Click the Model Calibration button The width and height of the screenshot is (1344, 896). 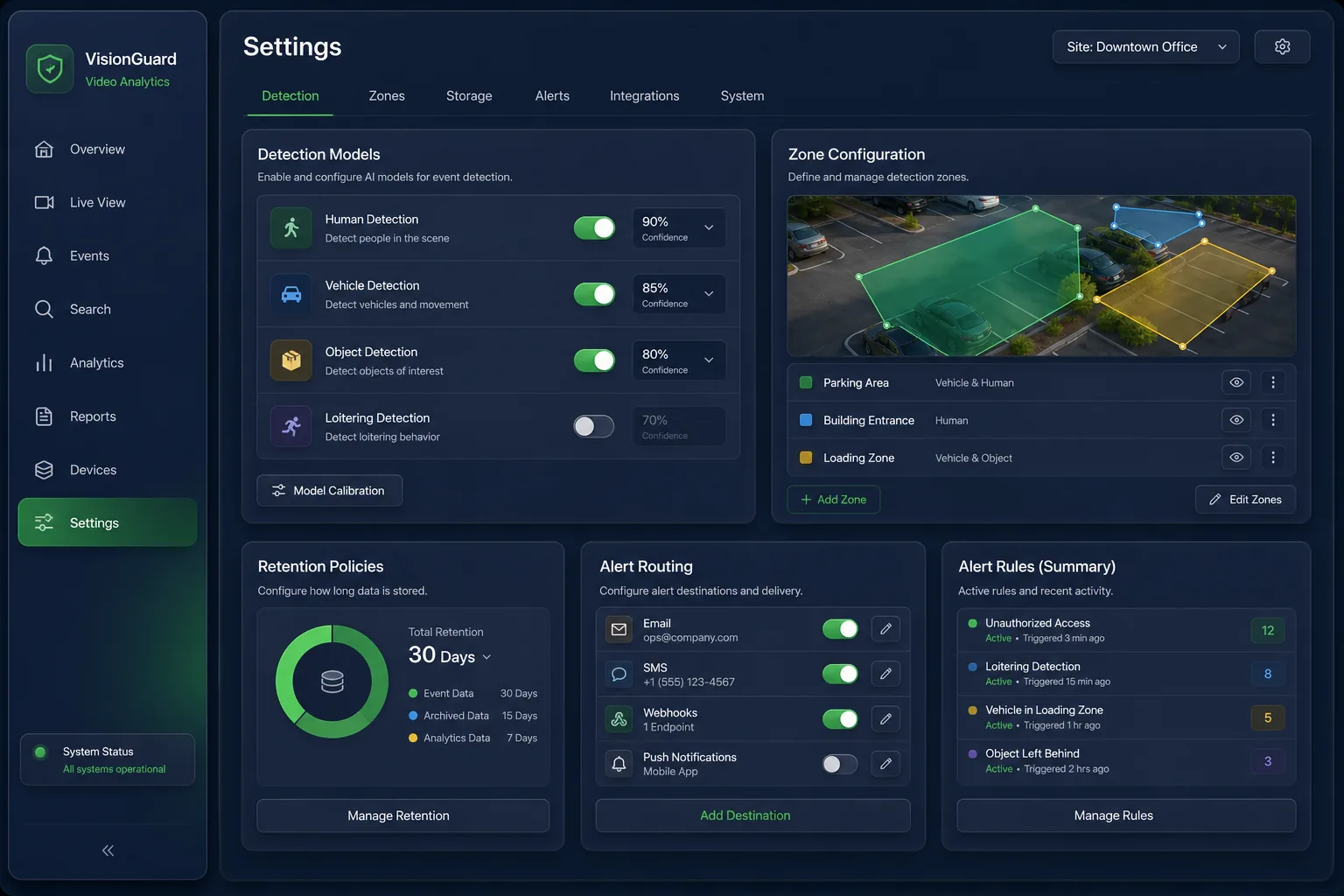coord(330,491)
